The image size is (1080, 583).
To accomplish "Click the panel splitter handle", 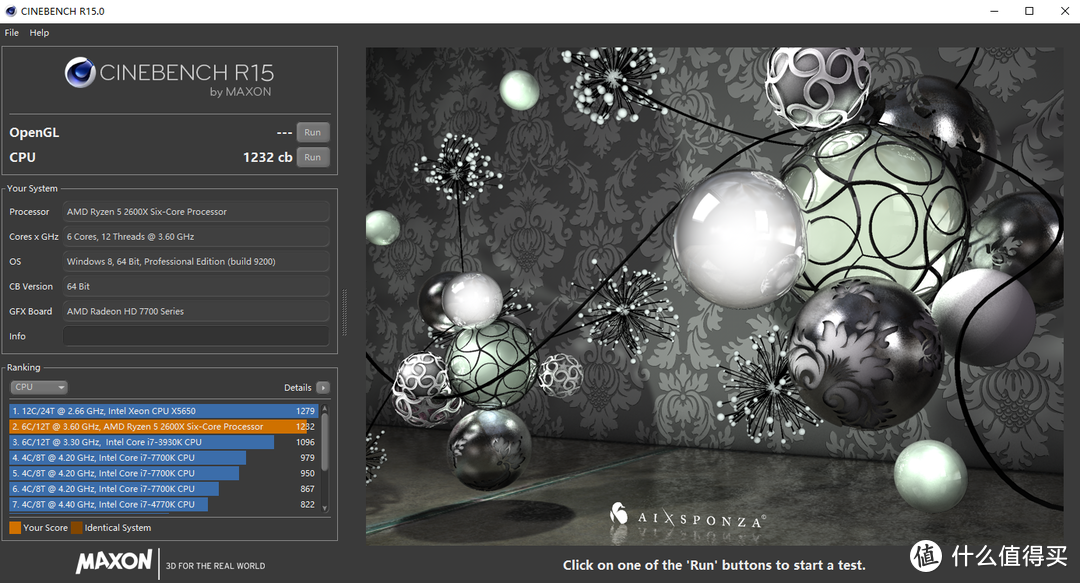I will click(x=344, y=311).
